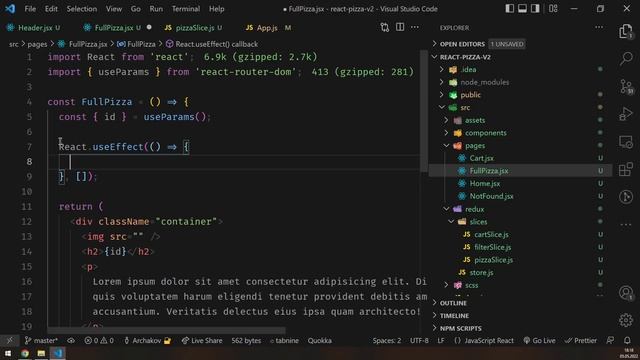The width and height of the screenshot is (640, 360).
Task: Open the Manage gear icon
Action: tap(626, 320)
